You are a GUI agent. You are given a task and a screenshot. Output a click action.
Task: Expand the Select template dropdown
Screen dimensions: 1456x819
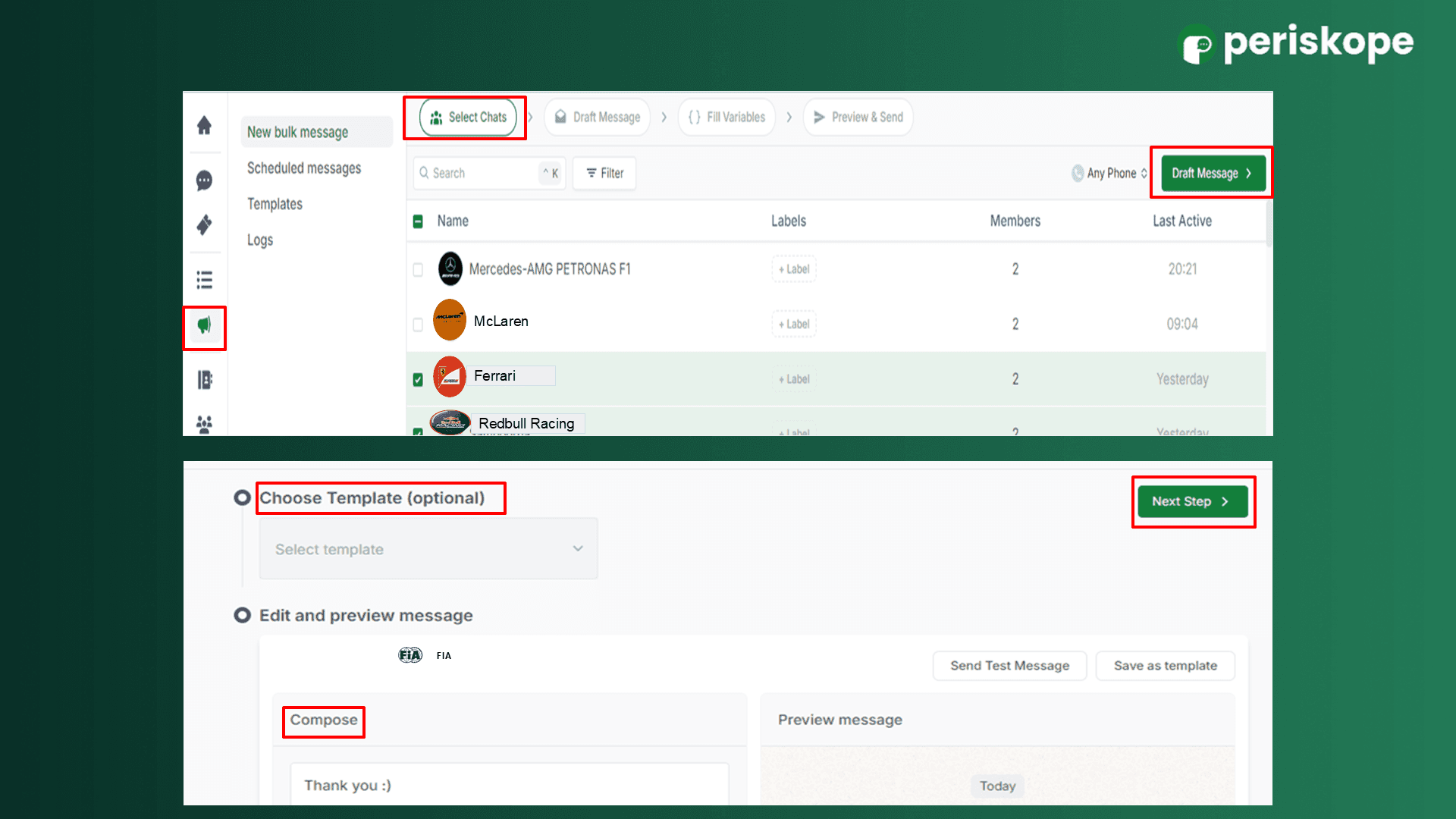[x=428, y=549]
